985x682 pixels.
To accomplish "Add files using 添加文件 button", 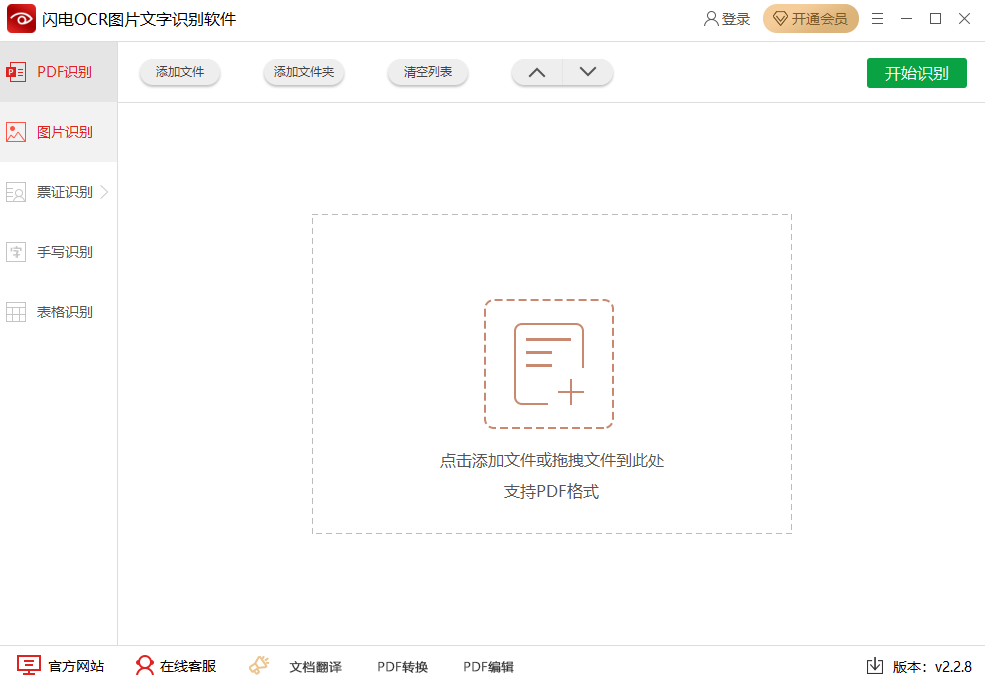I will [179, 72].
